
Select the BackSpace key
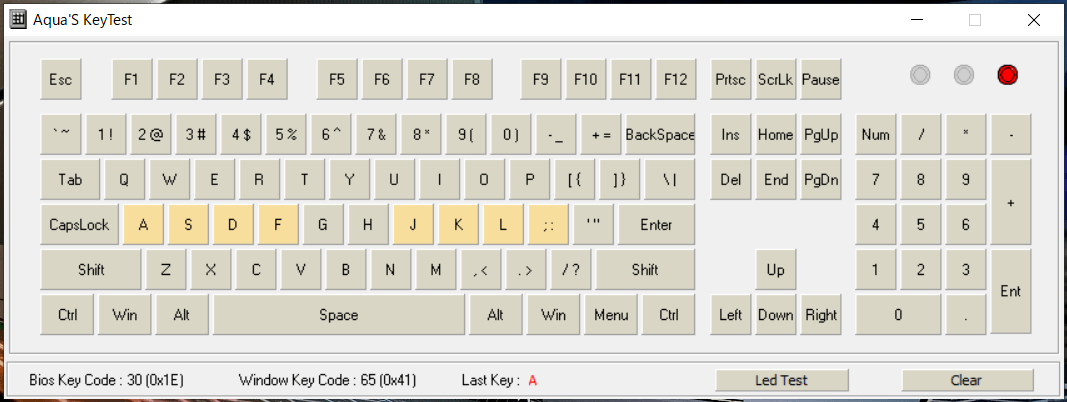tap(660, 134)
